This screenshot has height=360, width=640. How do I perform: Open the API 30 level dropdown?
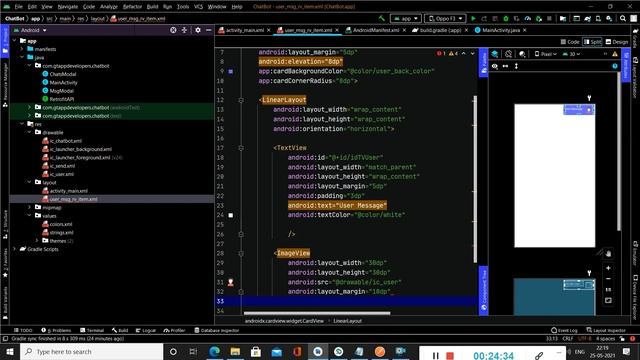click(571, 54)
